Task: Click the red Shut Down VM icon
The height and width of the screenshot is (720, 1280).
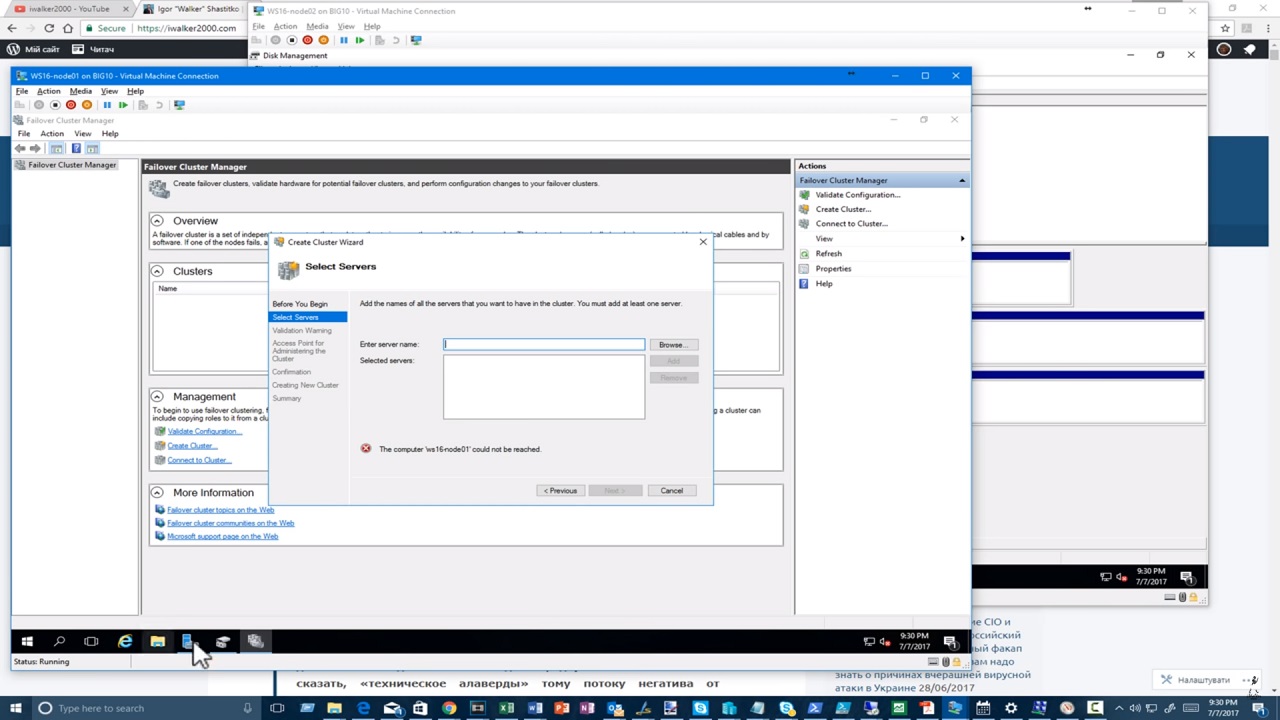Action: (x=71, y=105)
